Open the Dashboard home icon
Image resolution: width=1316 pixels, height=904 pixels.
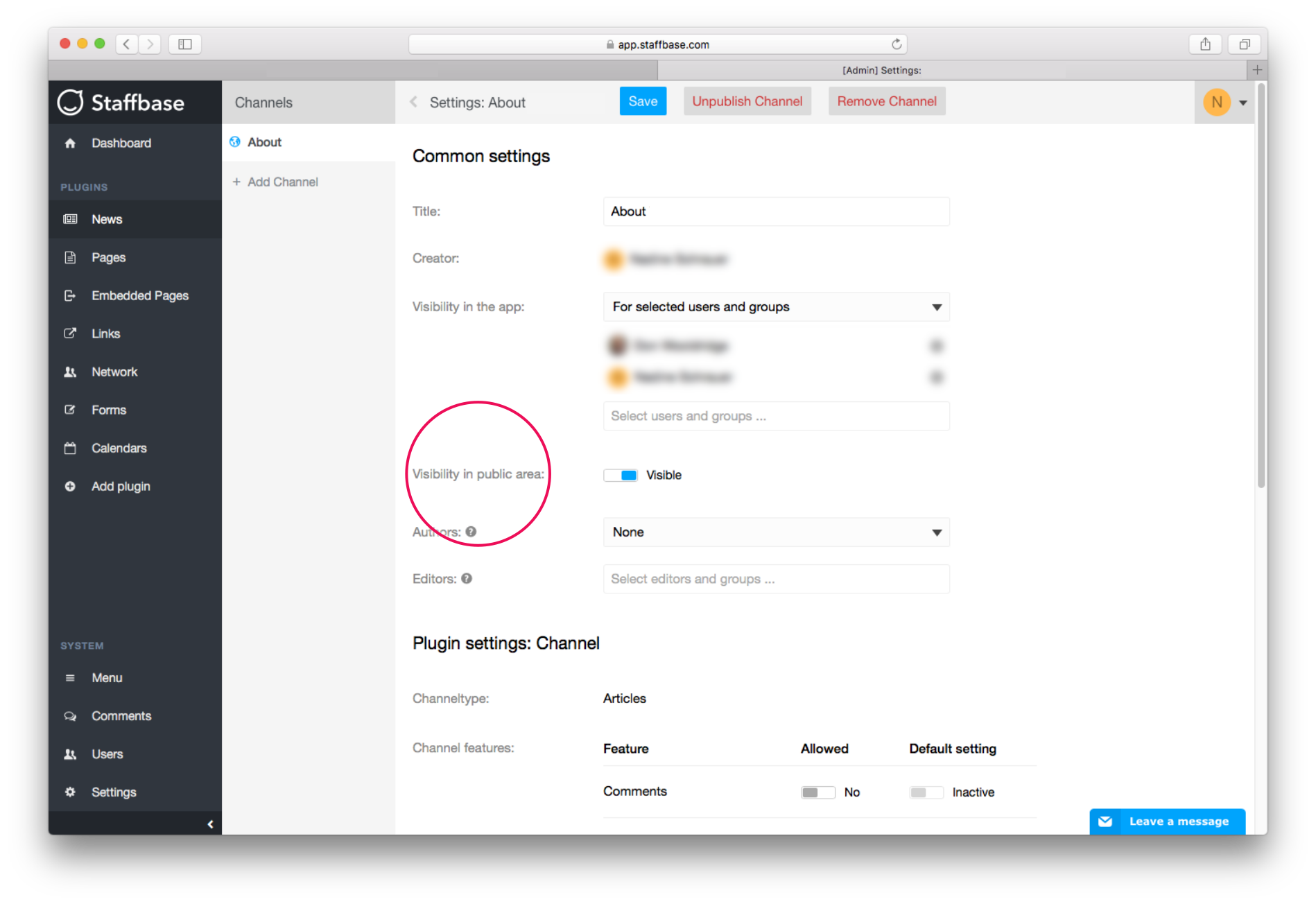pyautogui.click(x=70, y=144)
